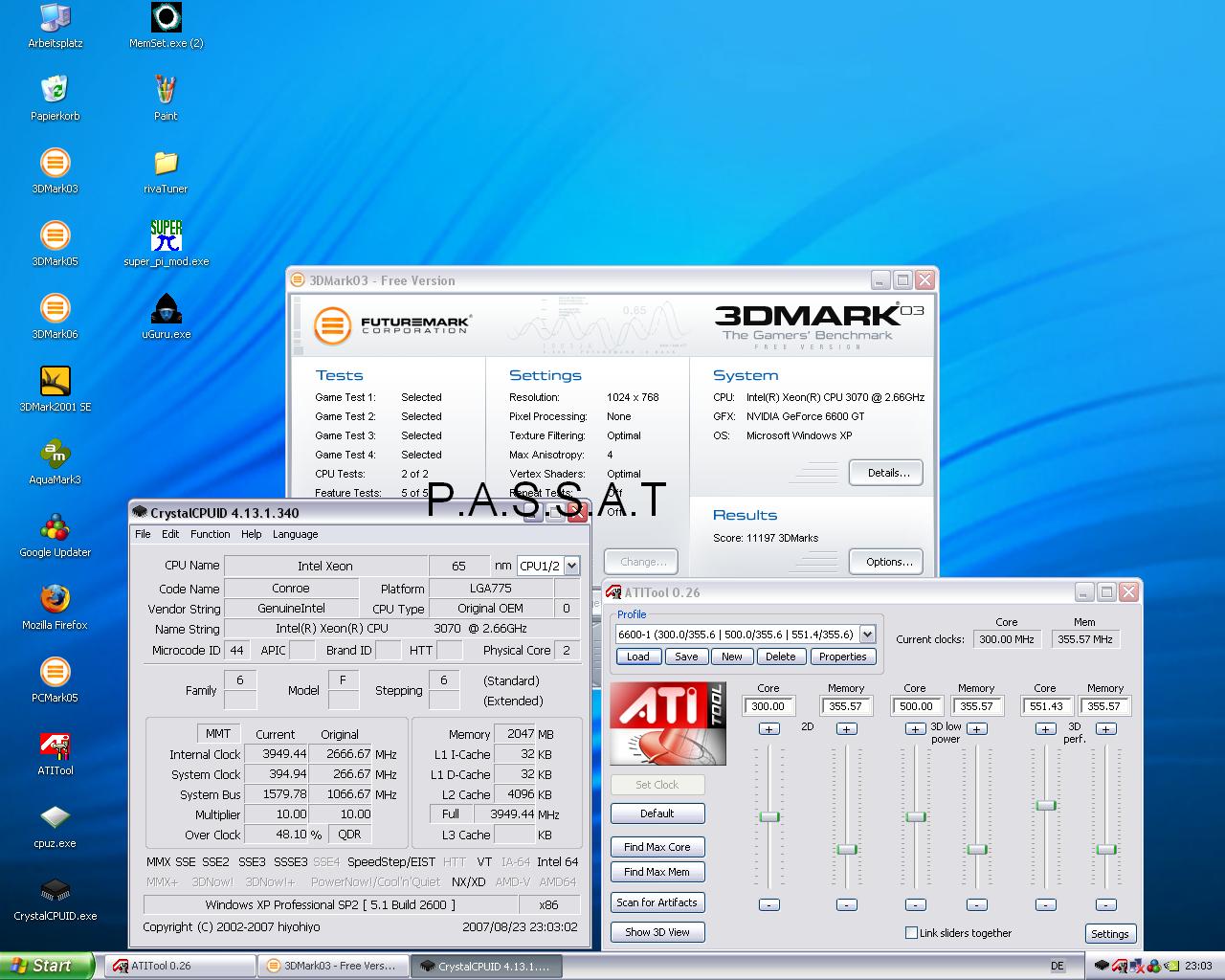The height and width of the screenshot is (980, 1225).
Task: Click the 2D Core slider handle
Action: [x=769, y=816]
